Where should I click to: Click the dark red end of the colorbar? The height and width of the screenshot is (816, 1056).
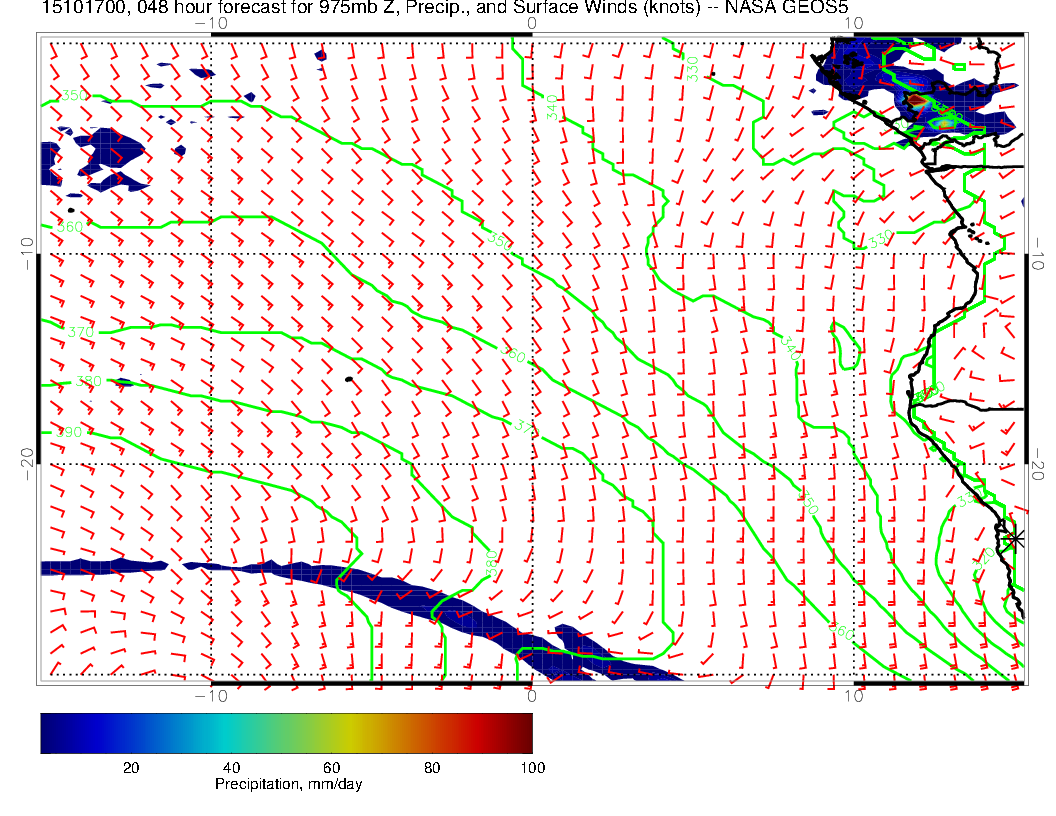[x=524, y=732]
